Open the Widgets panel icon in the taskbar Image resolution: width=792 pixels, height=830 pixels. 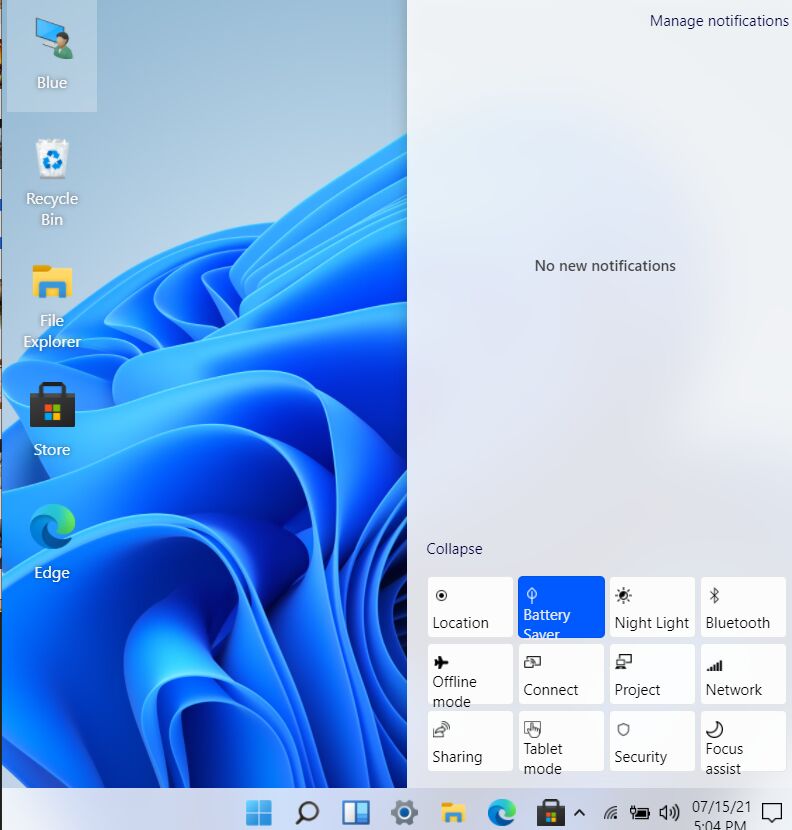[x=356, y=811]
